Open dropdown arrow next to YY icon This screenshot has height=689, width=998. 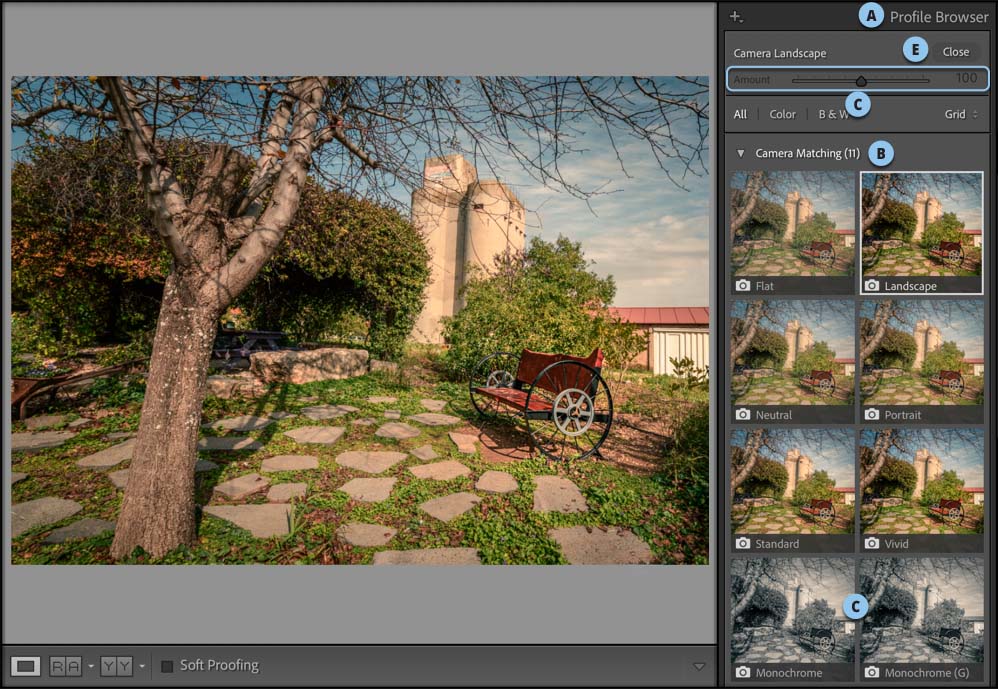point(141,666)
